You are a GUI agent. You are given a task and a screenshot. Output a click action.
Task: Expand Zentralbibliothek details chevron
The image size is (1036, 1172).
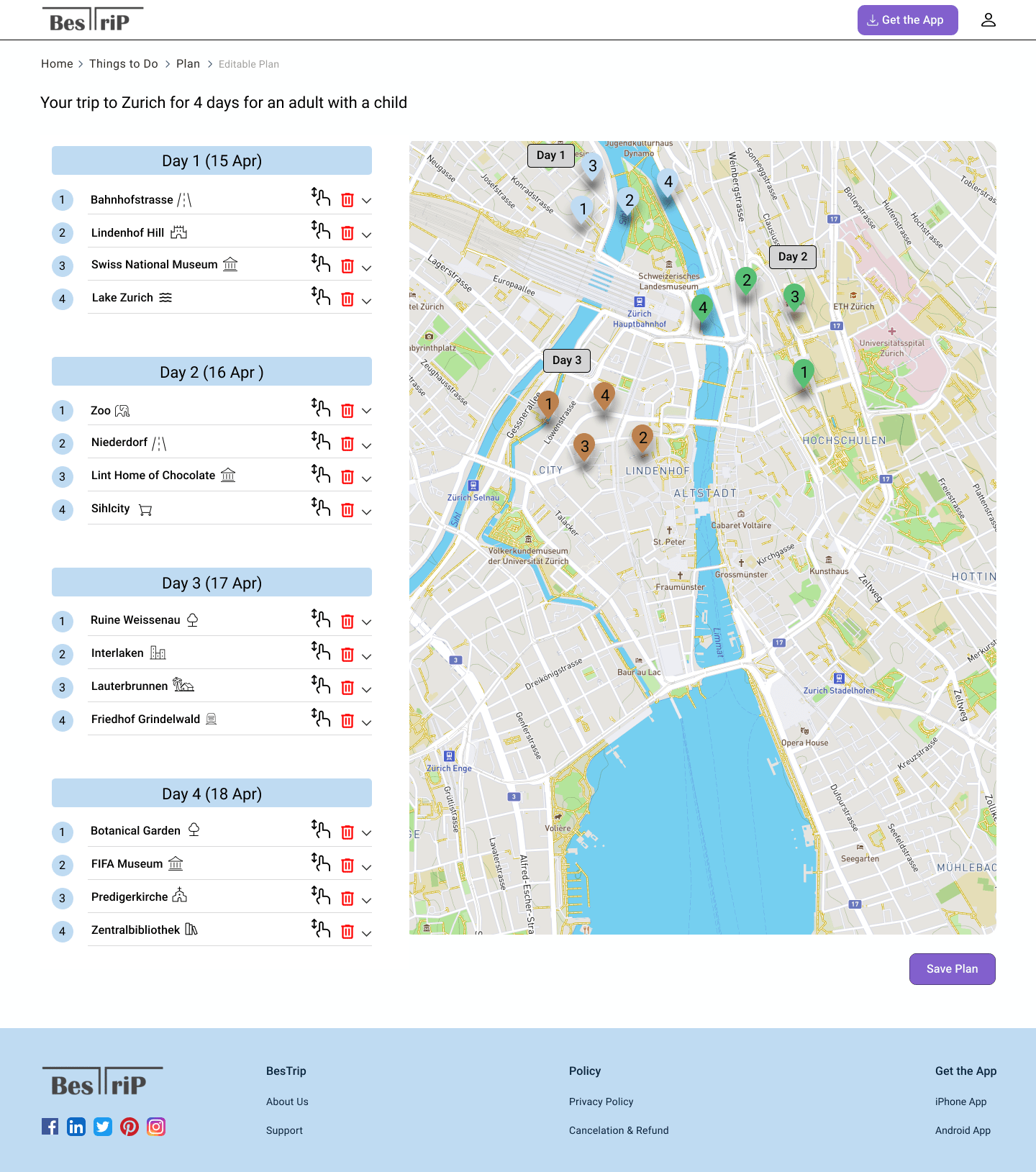pos(367,933)
